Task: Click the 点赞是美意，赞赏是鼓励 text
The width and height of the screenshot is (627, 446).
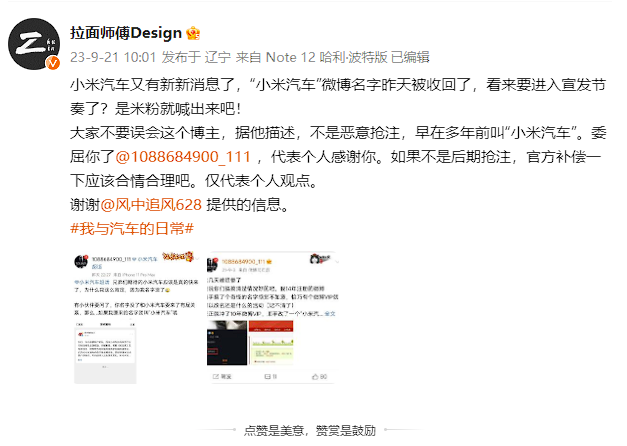Action: [x=310, y=430]
